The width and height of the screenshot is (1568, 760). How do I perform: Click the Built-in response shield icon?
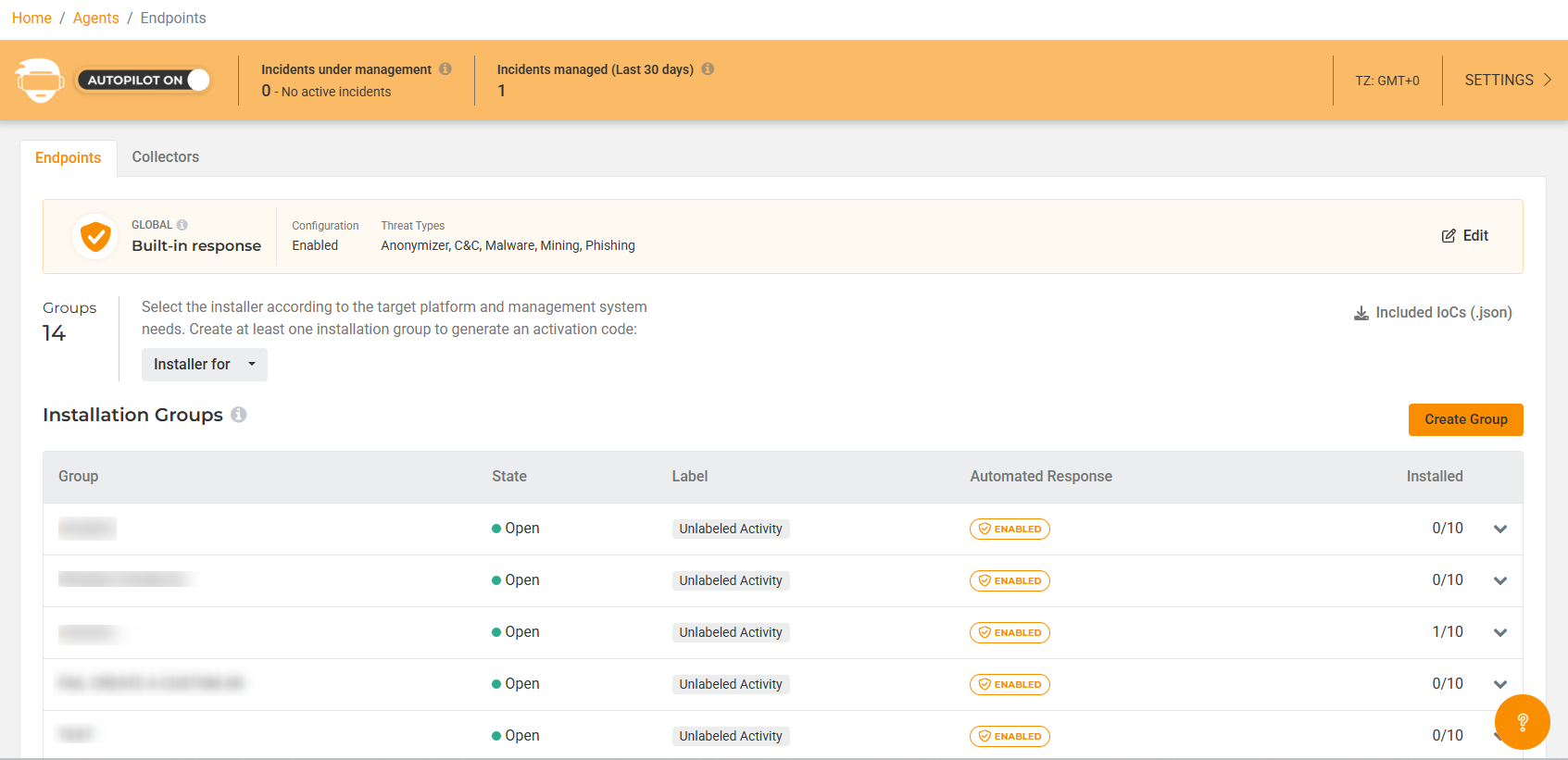[x=94, y=237]
